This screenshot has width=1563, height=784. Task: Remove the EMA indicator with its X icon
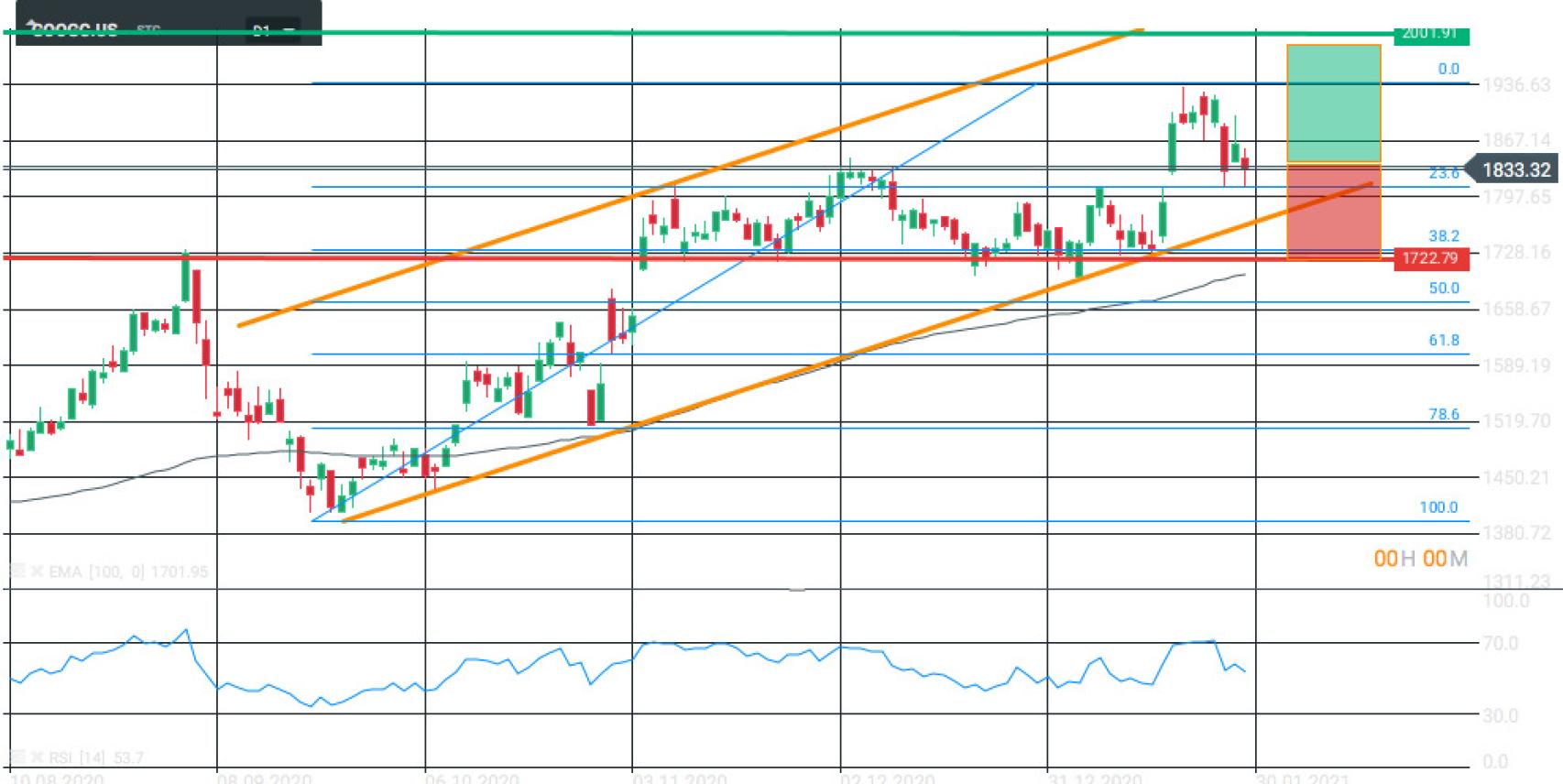tap(37, 572)
